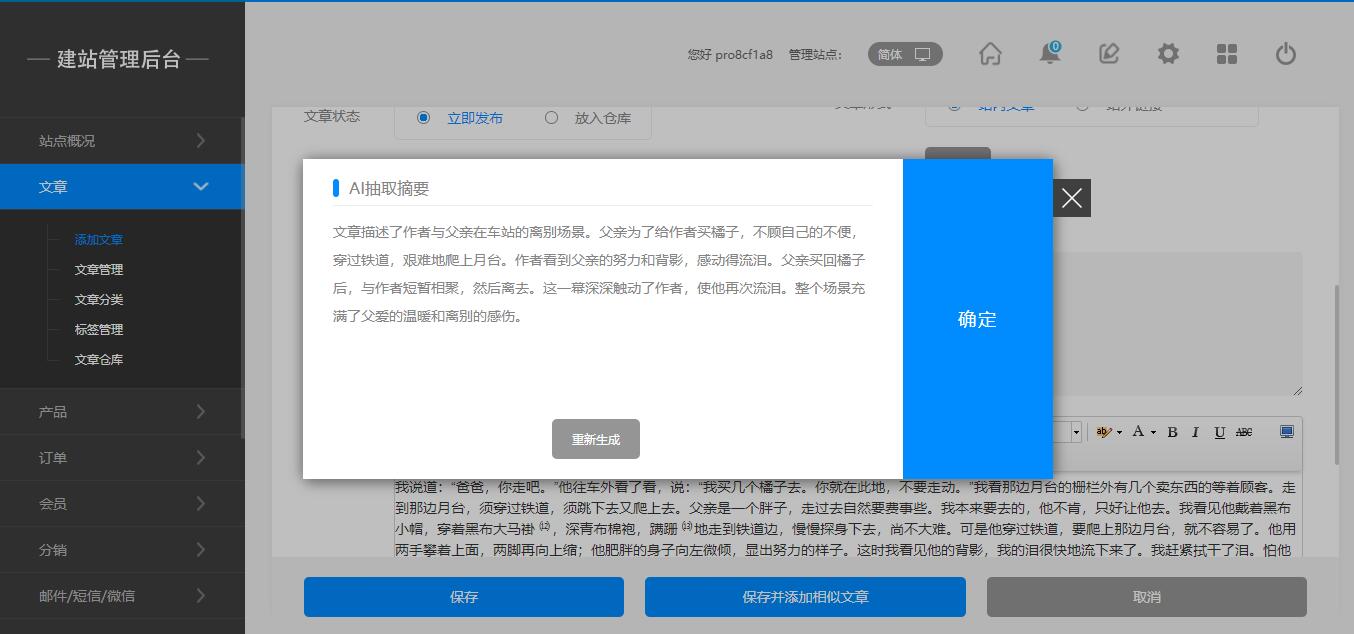Switch site language with the 简体 toggle

pos(905,55)
